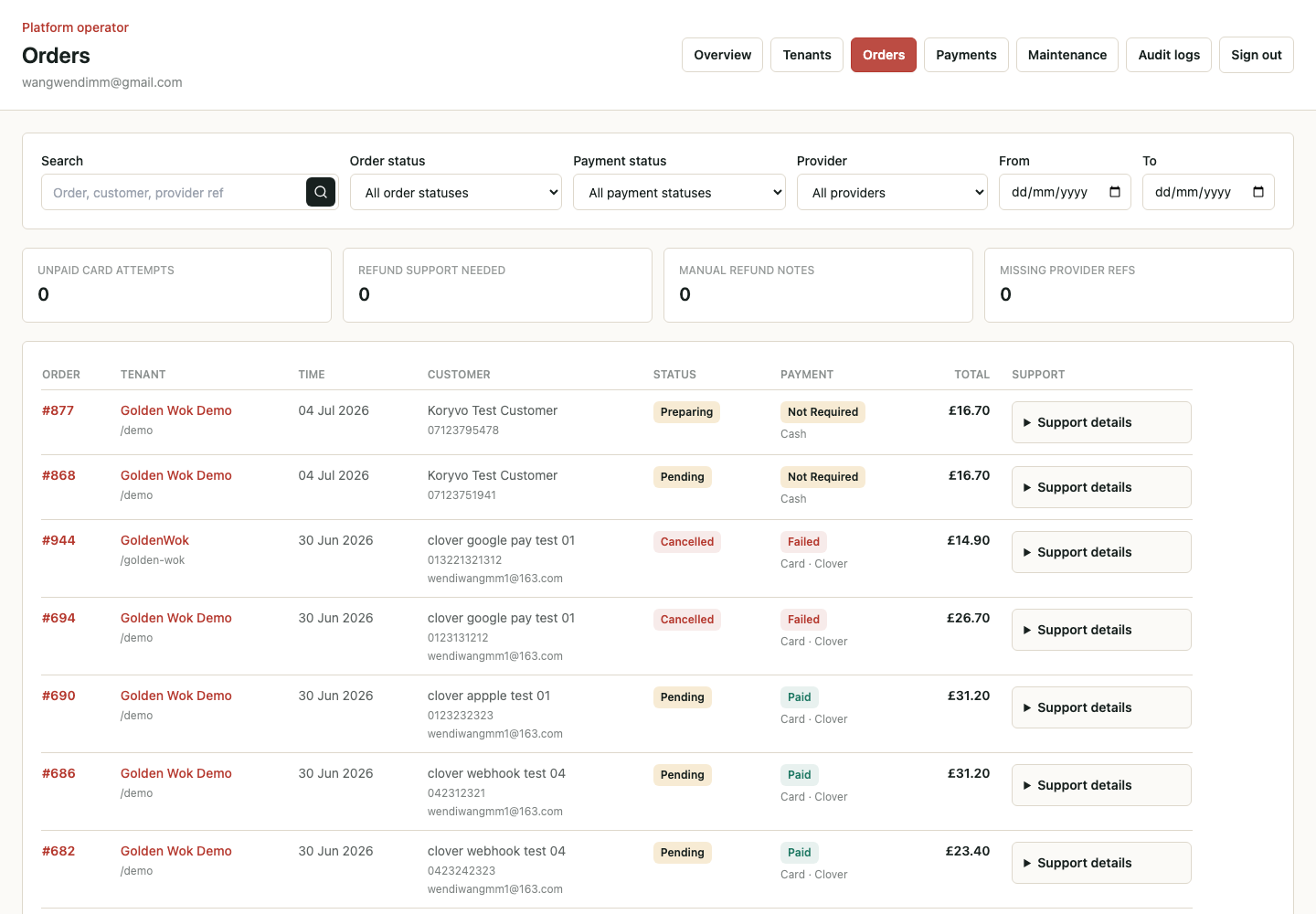Click the Preparing status badge on #877
This screenshot has height=914, width=1316.
coord(686,412)
